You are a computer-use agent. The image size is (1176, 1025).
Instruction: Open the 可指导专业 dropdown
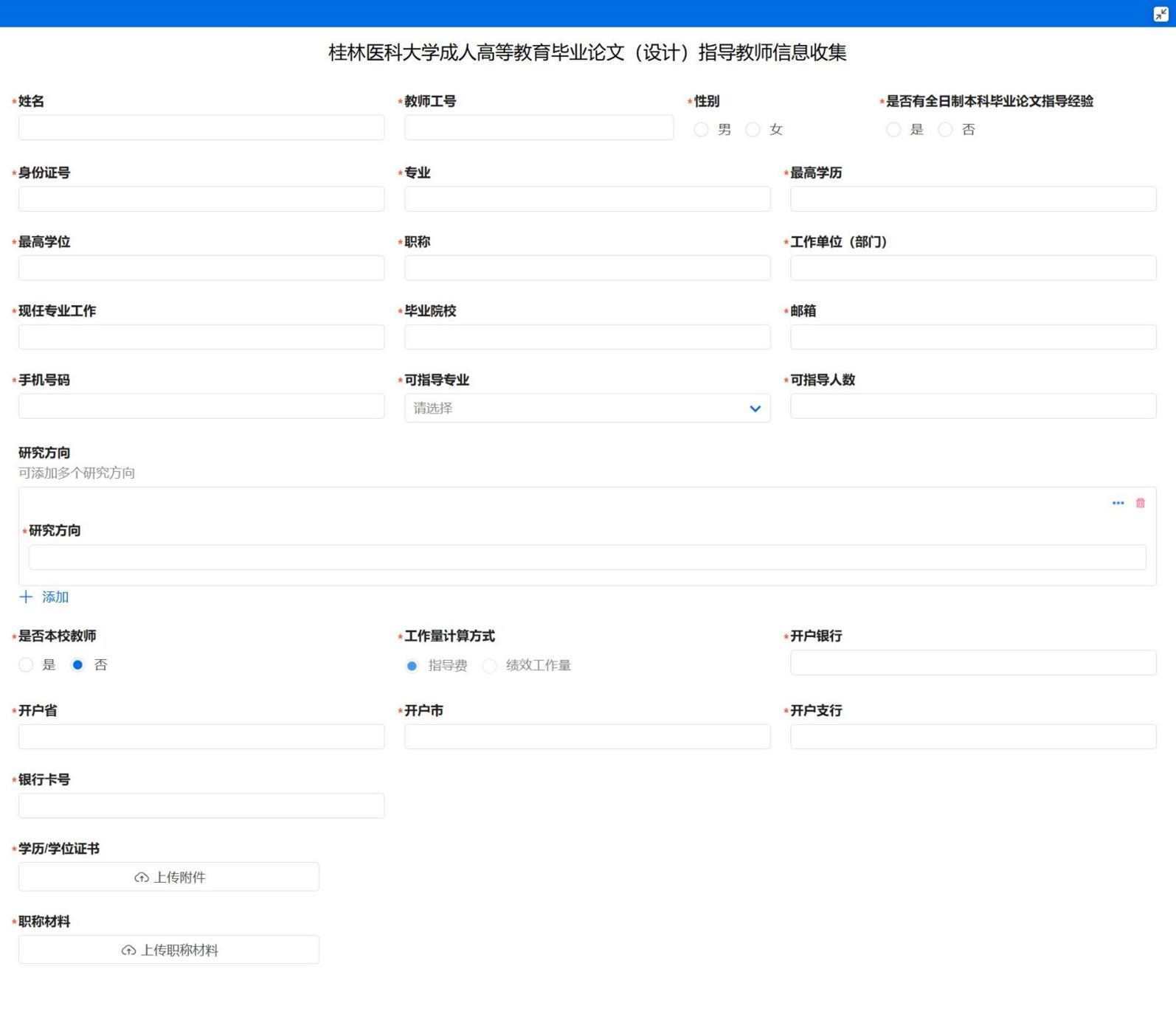[x=587, y=409]
